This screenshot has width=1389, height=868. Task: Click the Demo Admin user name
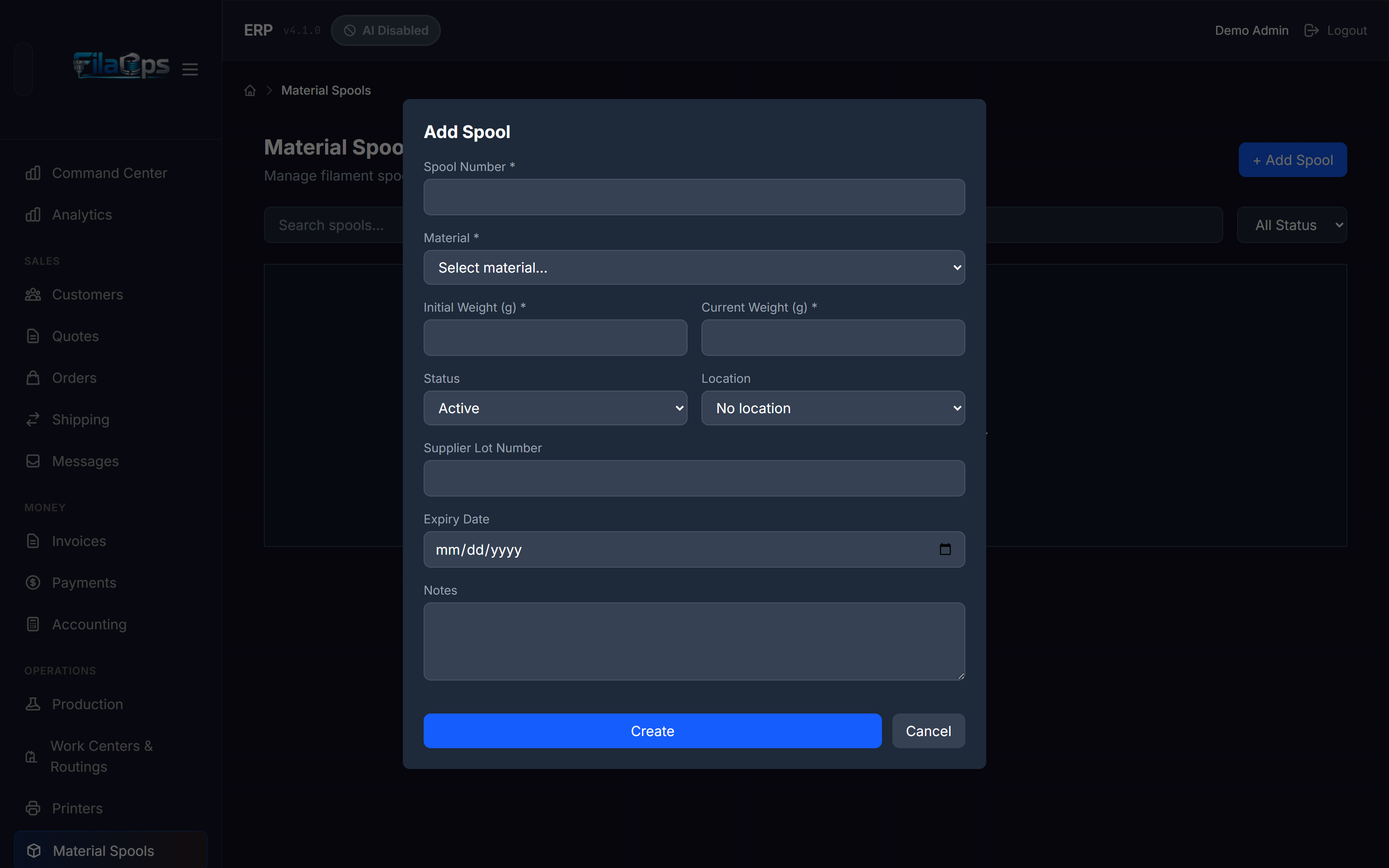click(1251, 30)
